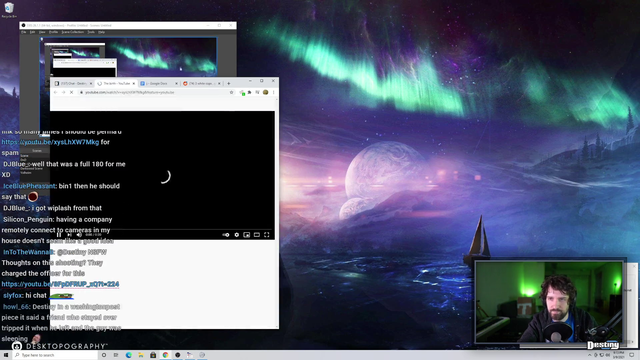The width and height of the screenshot is (640, 360).
Task: Open Cortana from the taskbar
Action: (x=104, y=355)
